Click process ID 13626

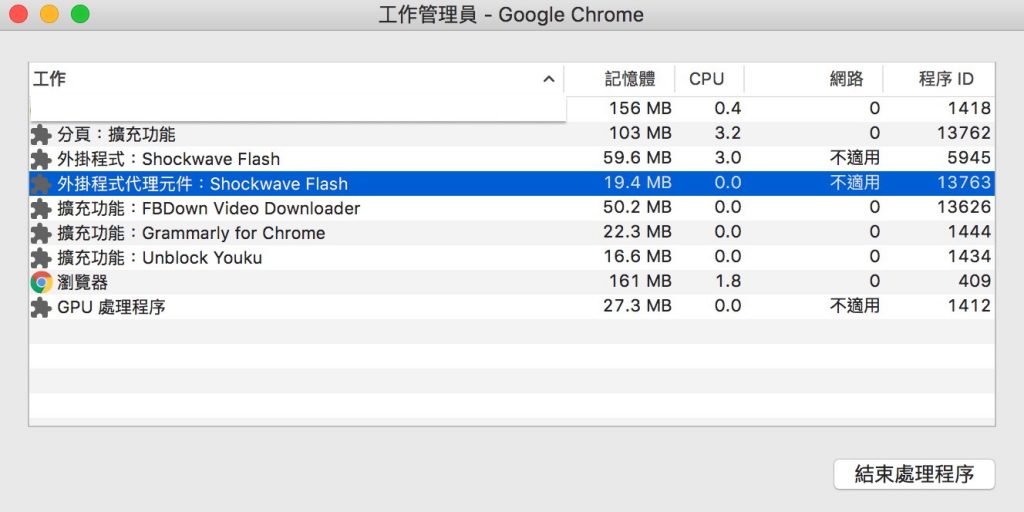pos(965,208)
